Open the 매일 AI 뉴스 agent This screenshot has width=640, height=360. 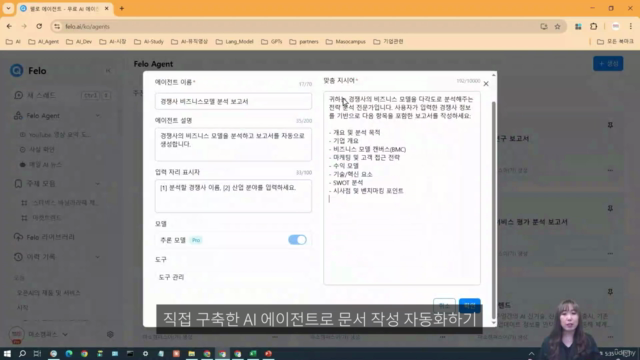(x=45, y=165)
